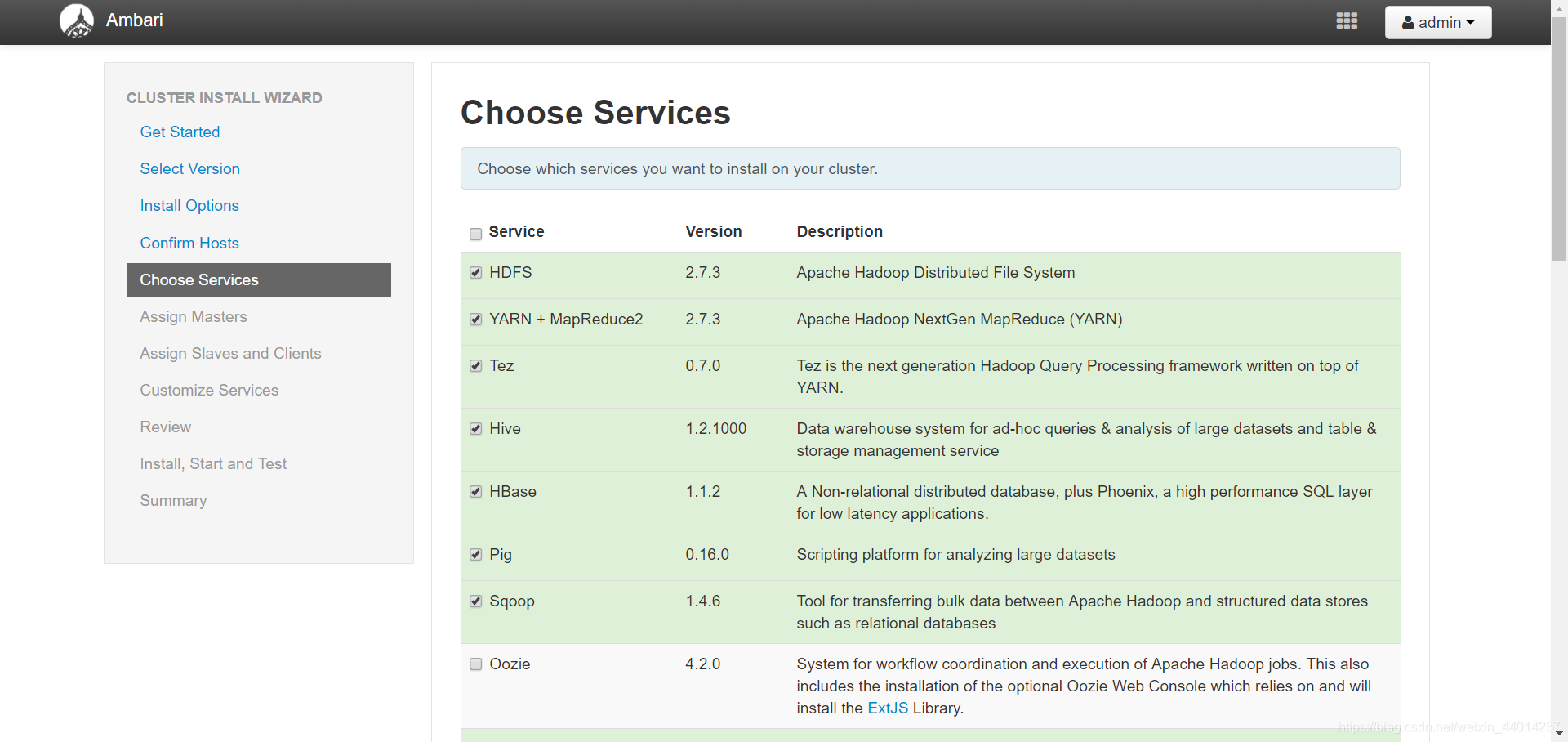Image resolution: width=1568 pixels, height=742 pixels.
Task: Select Assign Slaves and Clients step
Action: point(230,353)
